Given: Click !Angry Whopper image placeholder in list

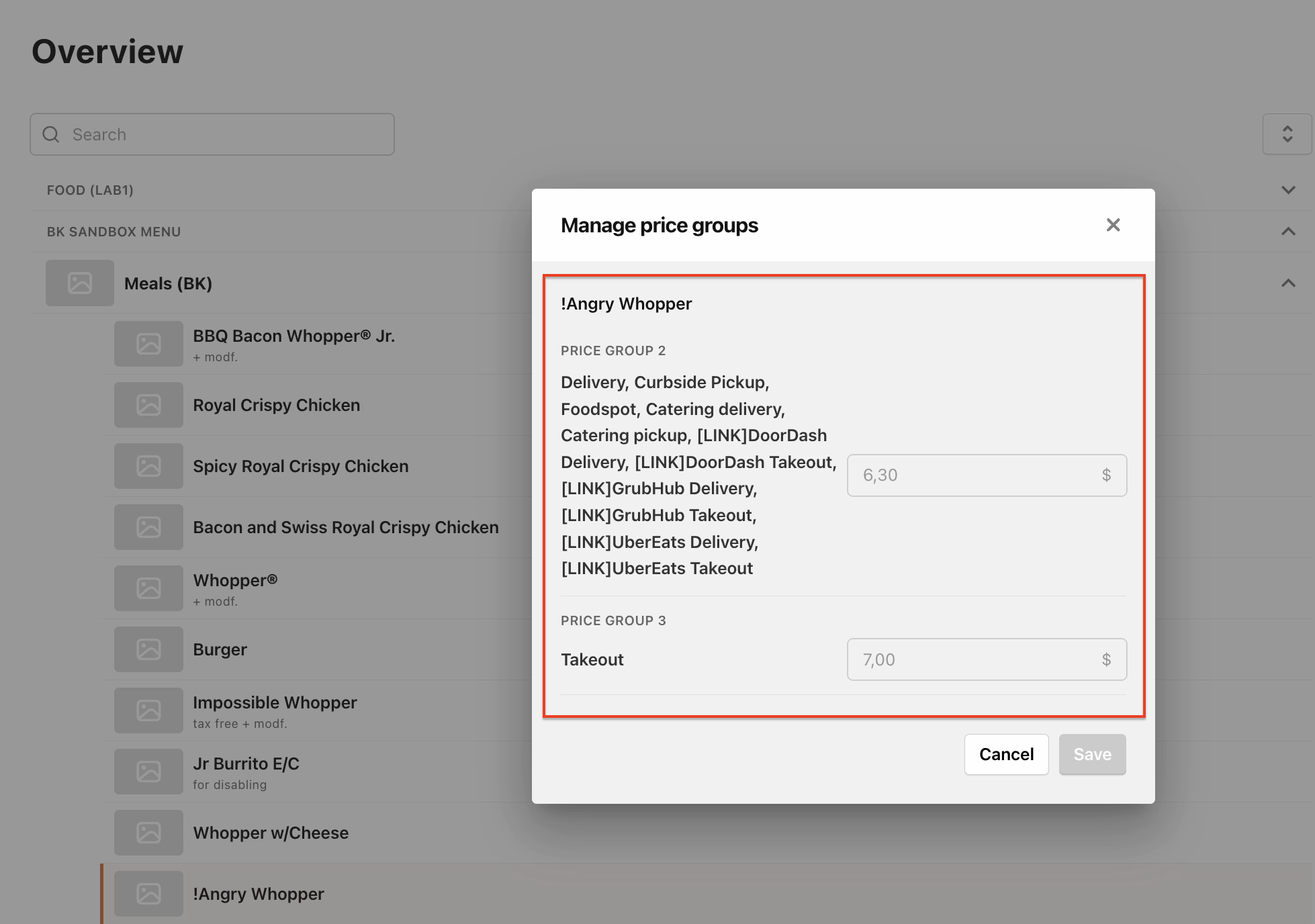Looking at the screenshot, I should (148, 894).
